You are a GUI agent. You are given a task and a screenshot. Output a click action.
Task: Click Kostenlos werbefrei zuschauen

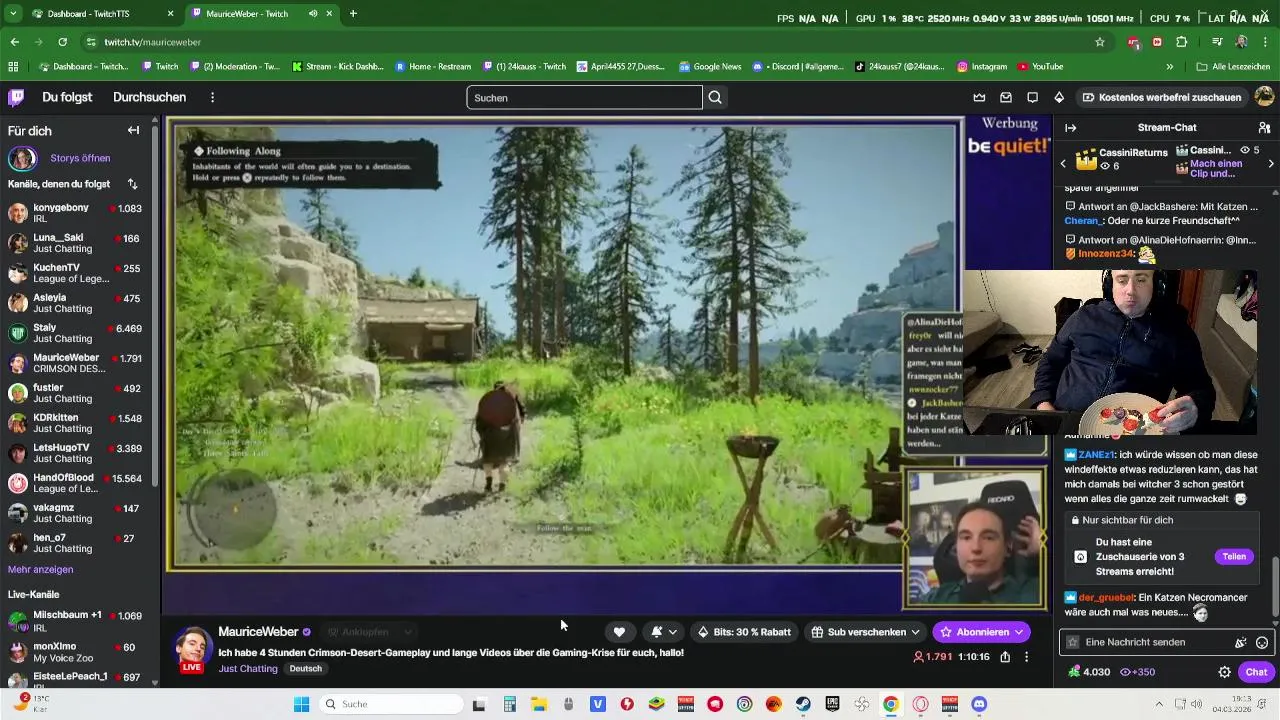[1162, 97]
